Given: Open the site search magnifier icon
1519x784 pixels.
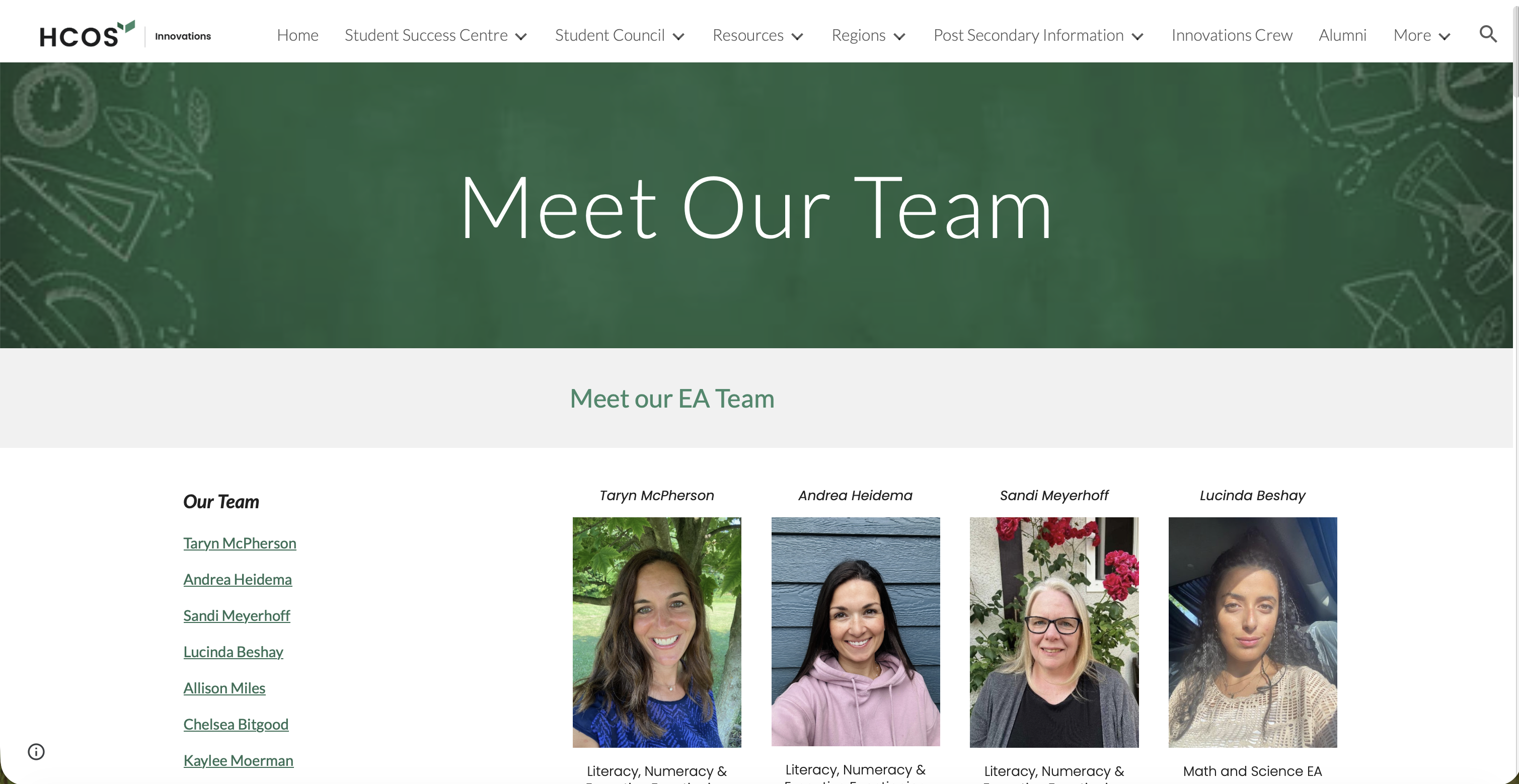Looking at the screenshot, I should click(1488, 35).
